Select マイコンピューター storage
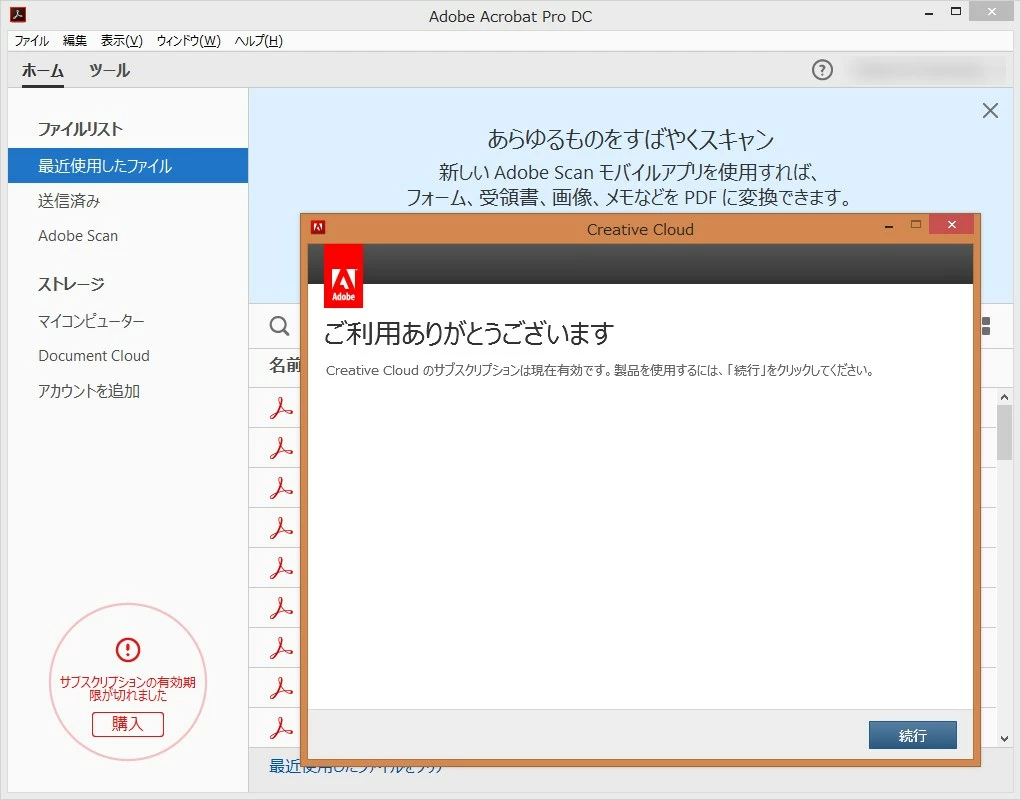The image size is (1021, 800). 91,321
